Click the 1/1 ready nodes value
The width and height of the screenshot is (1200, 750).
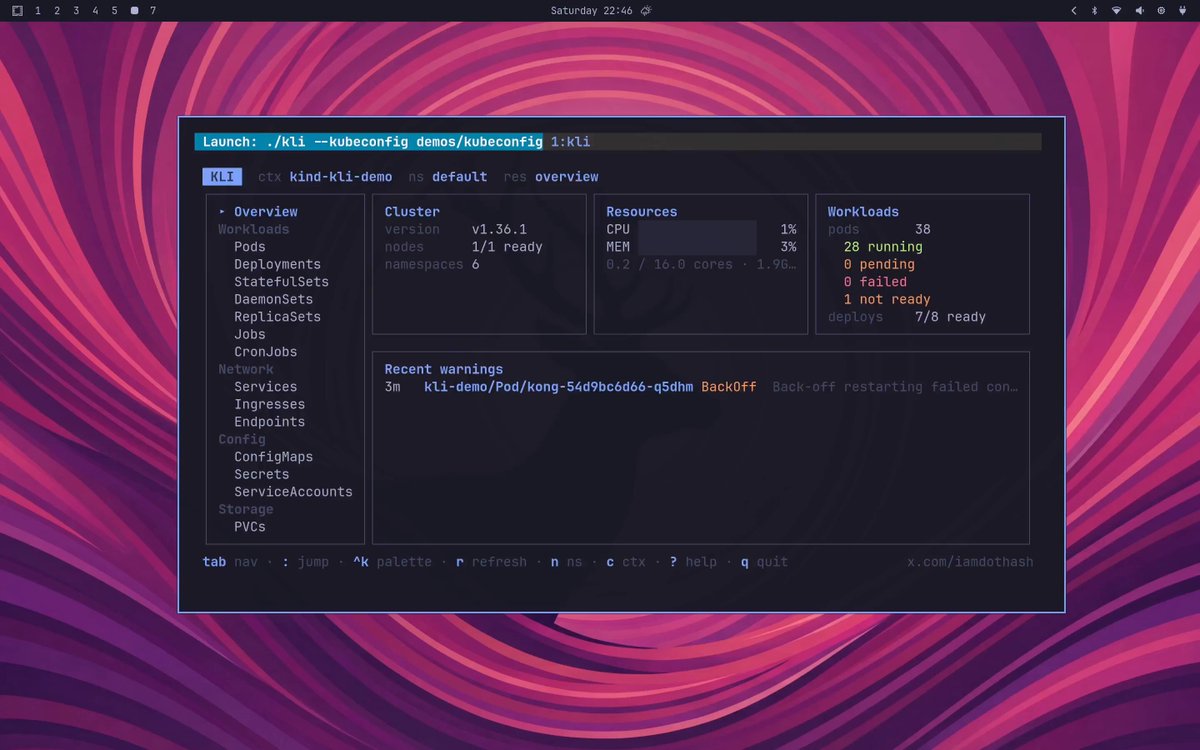(x=508, y=247)
